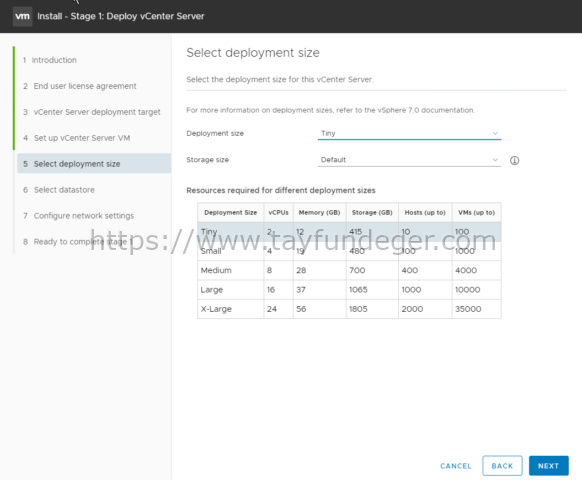582x480 pixels.
Task: Open the Deployment size Tiny dropdown
Action: (409, 133)
